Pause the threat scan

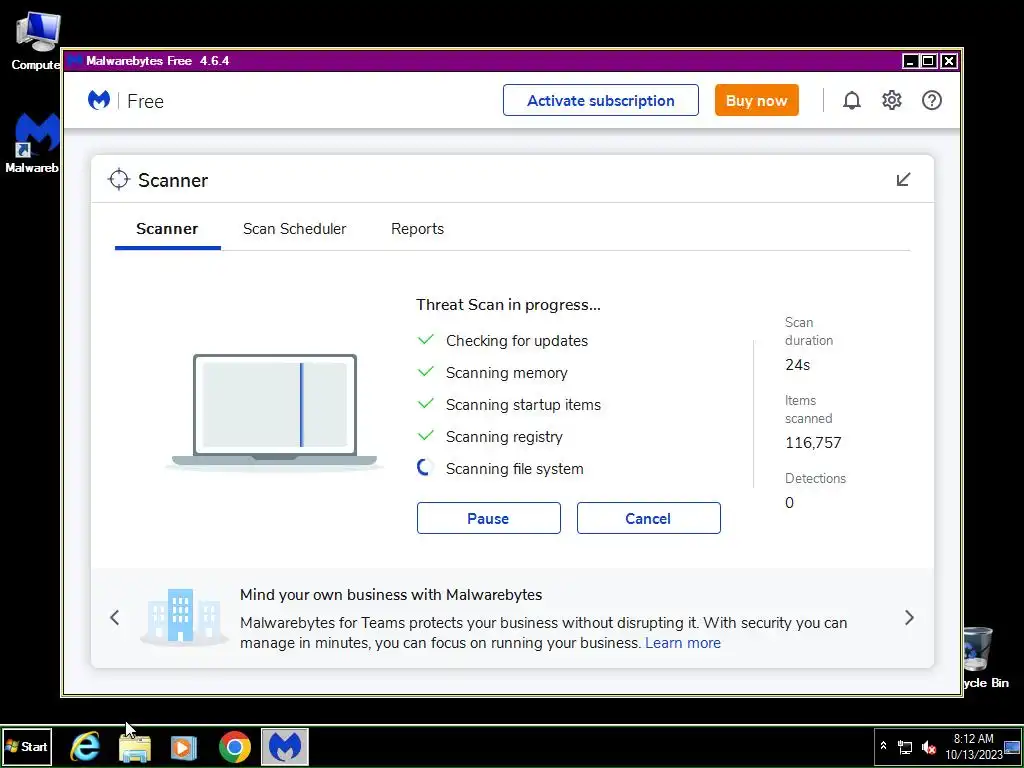pyautogui.click(x=488, y=519)
